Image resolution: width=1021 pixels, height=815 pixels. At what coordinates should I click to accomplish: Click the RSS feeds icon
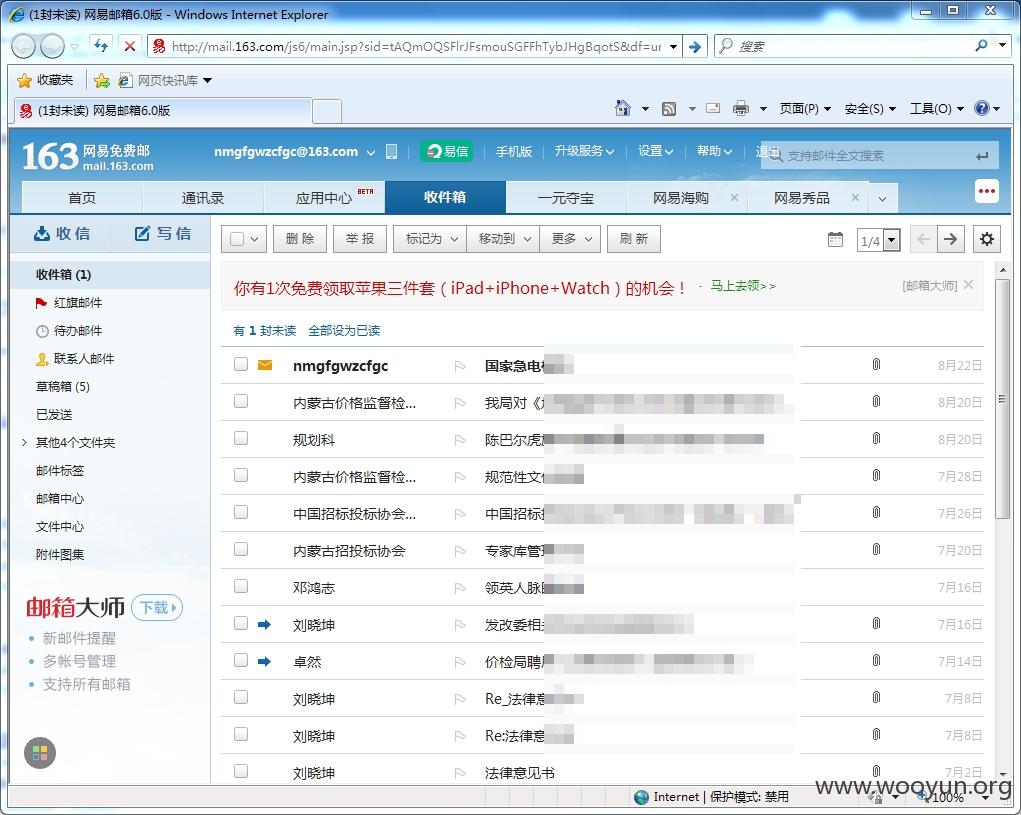(x=669, y=109)
